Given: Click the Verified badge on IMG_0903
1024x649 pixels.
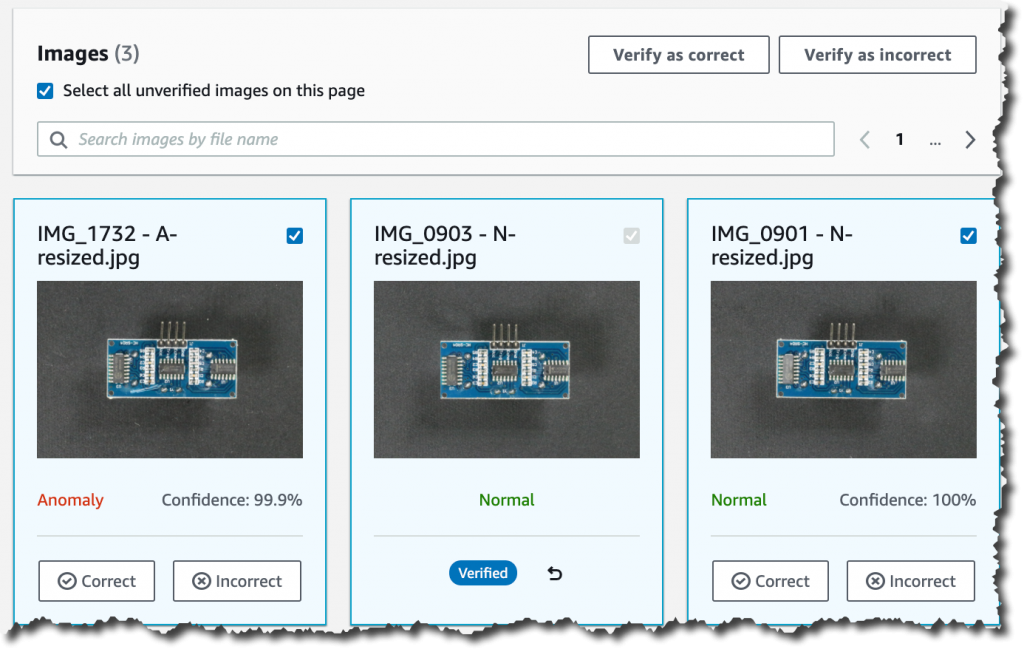Looking at the screenshot, I should [483, 573].
